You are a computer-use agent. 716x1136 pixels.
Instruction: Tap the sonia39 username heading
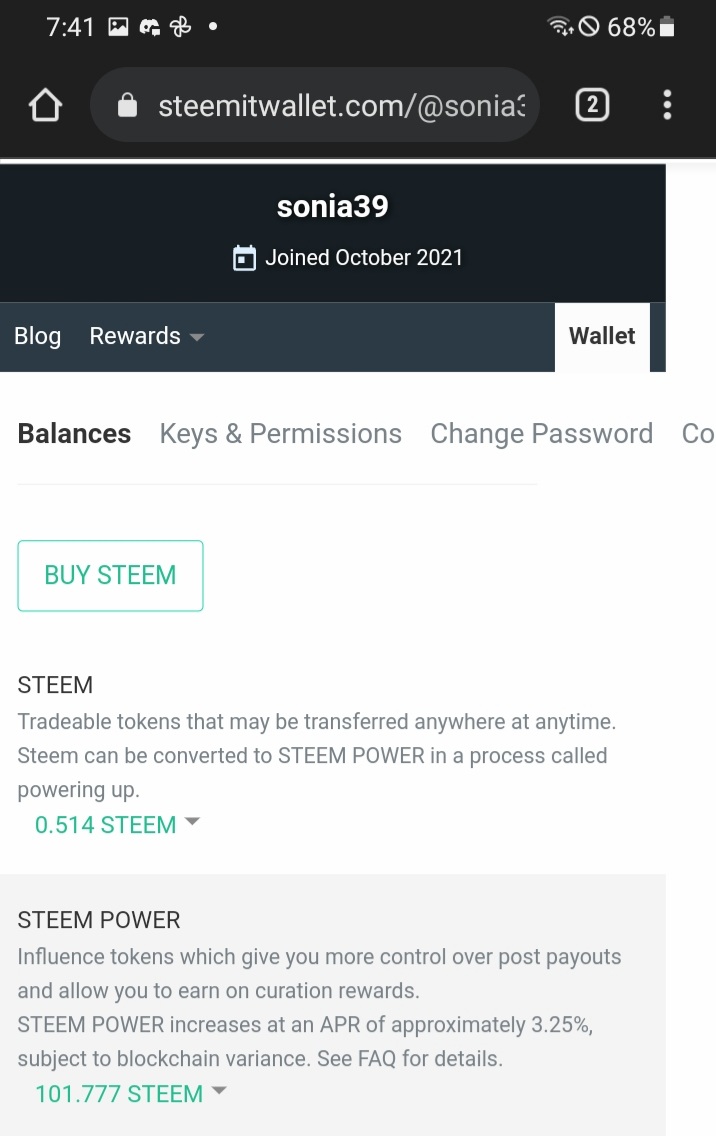pos(332,206)
